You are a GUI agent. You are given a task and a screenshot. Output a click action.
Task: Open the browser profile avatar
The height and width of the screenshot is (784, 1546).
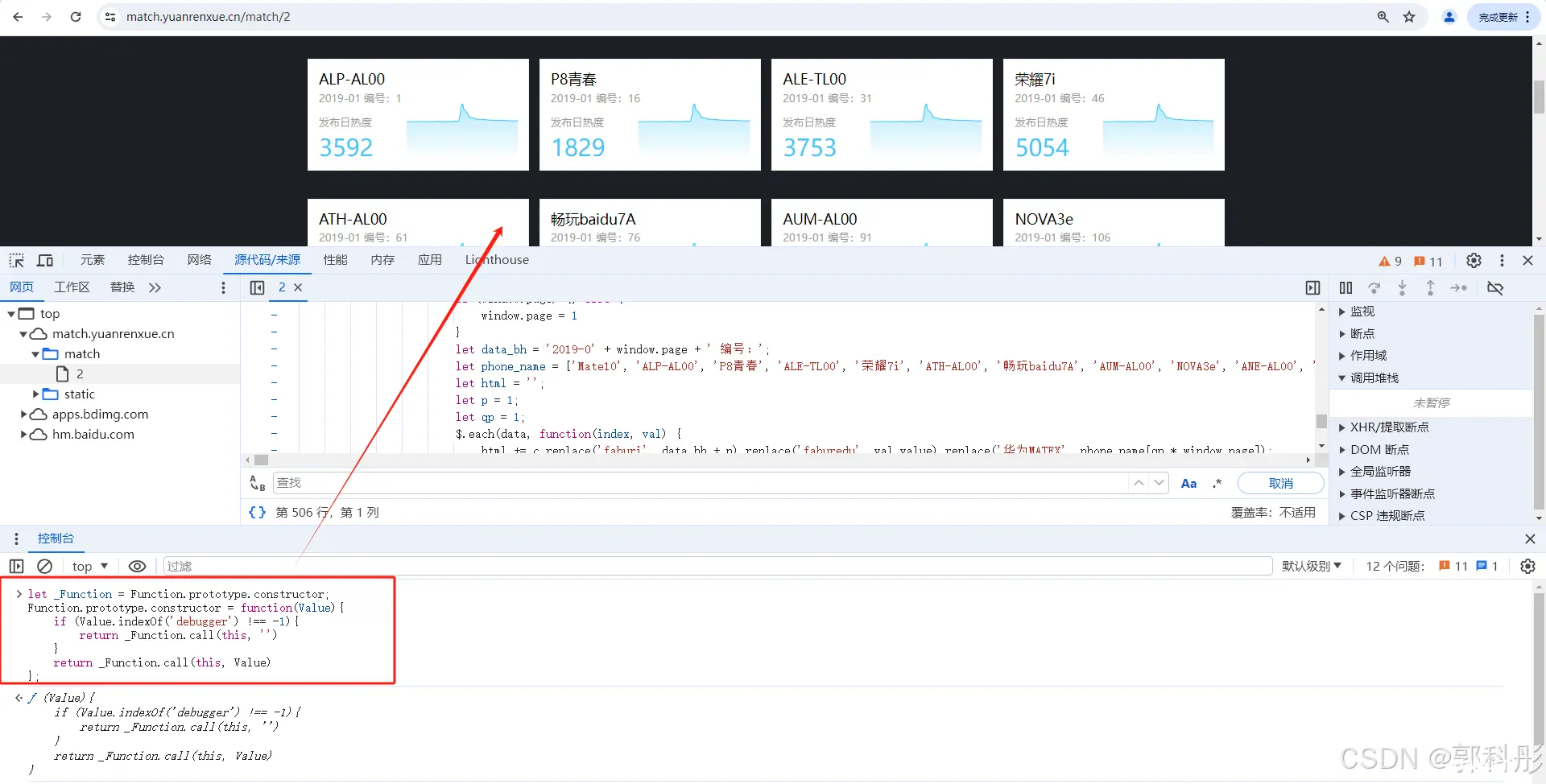point(1449,16)
